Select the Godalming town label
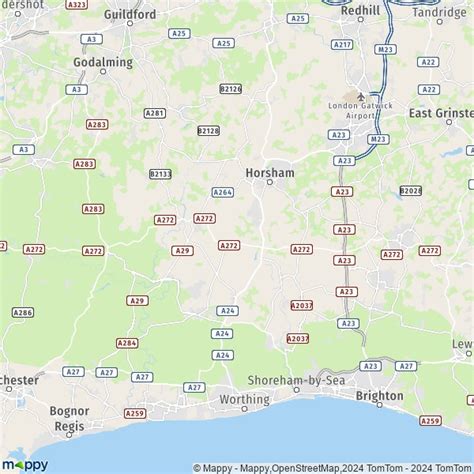 tap(103, 62)
